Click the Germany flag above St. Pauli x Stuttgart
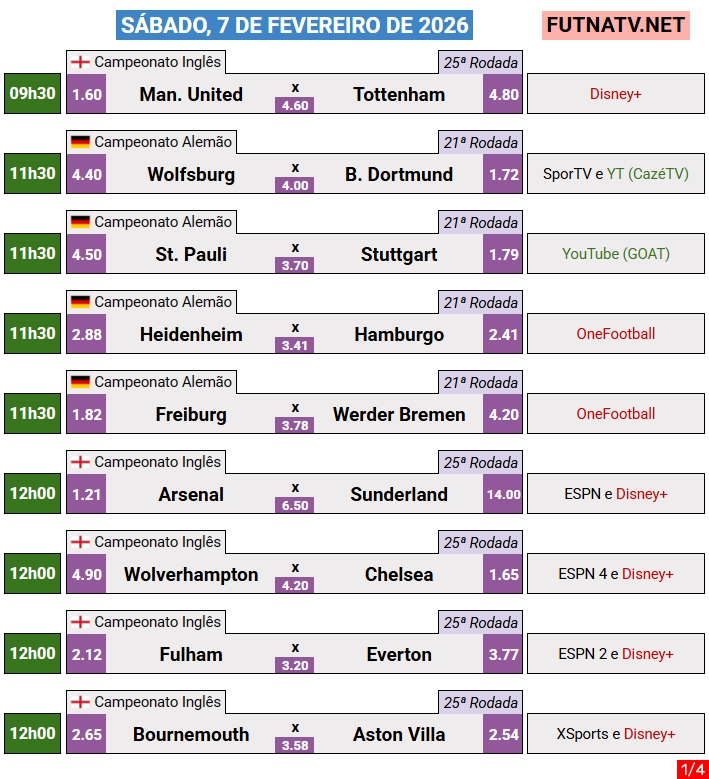This screenshot has width=709, height=779. [80, 222]
